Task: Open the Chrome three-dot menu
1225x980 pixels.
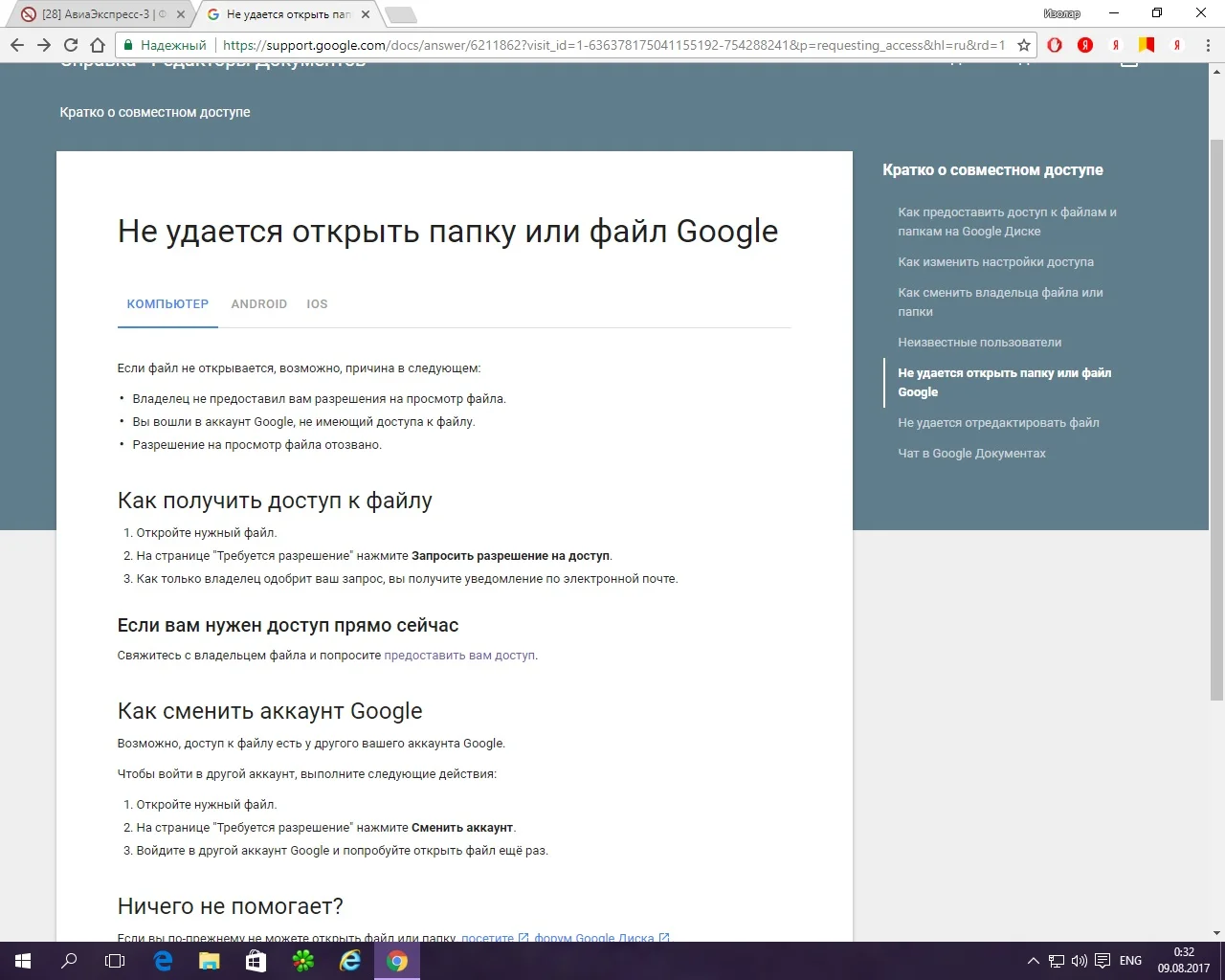Action: point(1208,45)
